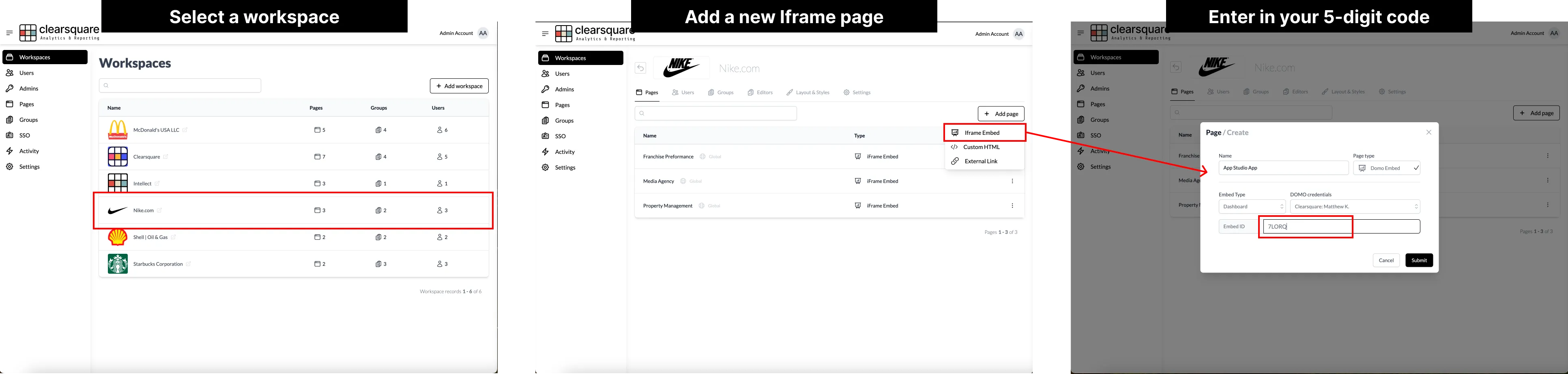Image resolution: width=1568 pixels, height=374 pixels.
Task: Open the Nike.com workspace row
Action: [293, 211]
